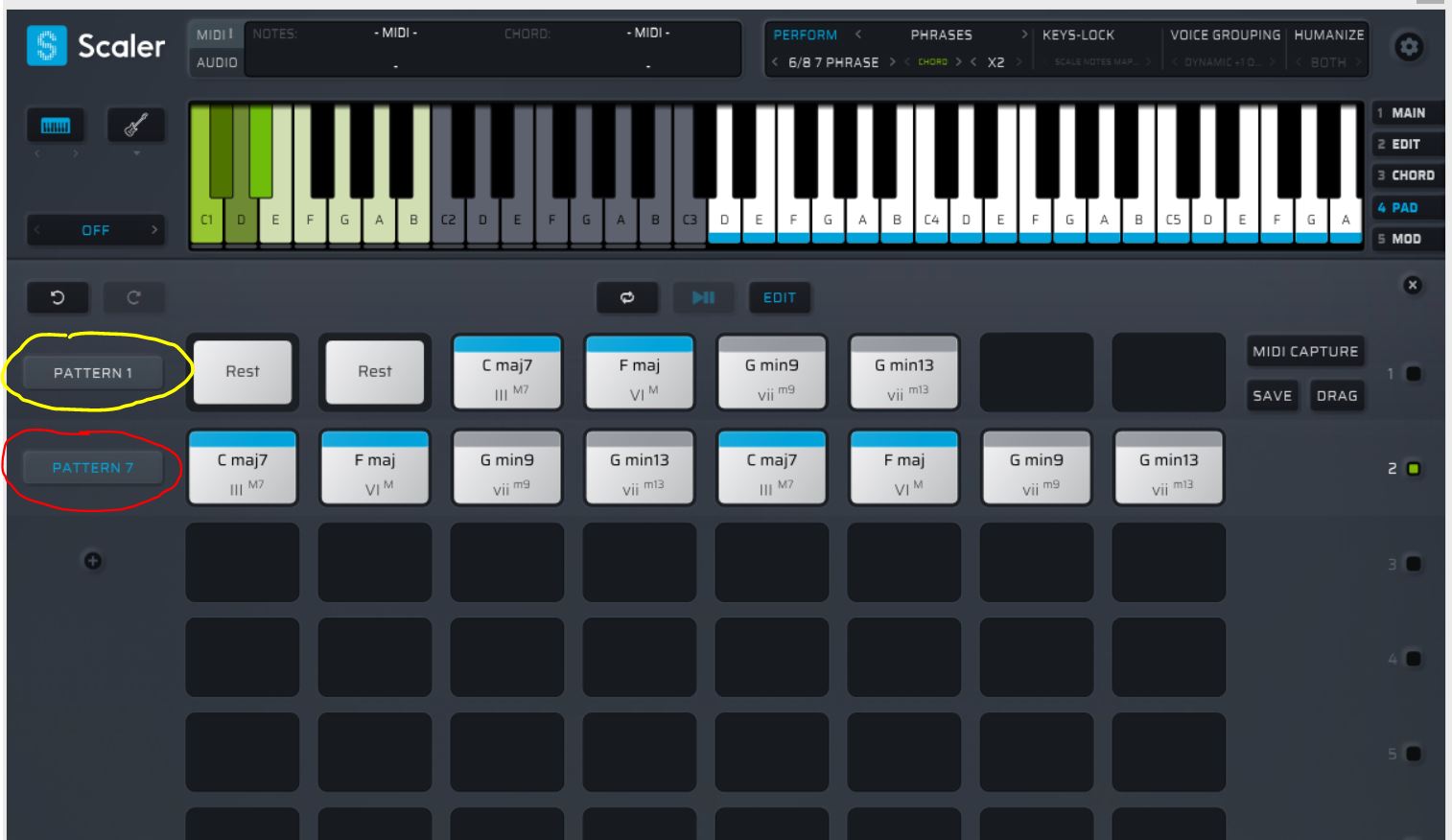
Task: Add a new pattern with plus icon
Action: [x=93, y=561]
